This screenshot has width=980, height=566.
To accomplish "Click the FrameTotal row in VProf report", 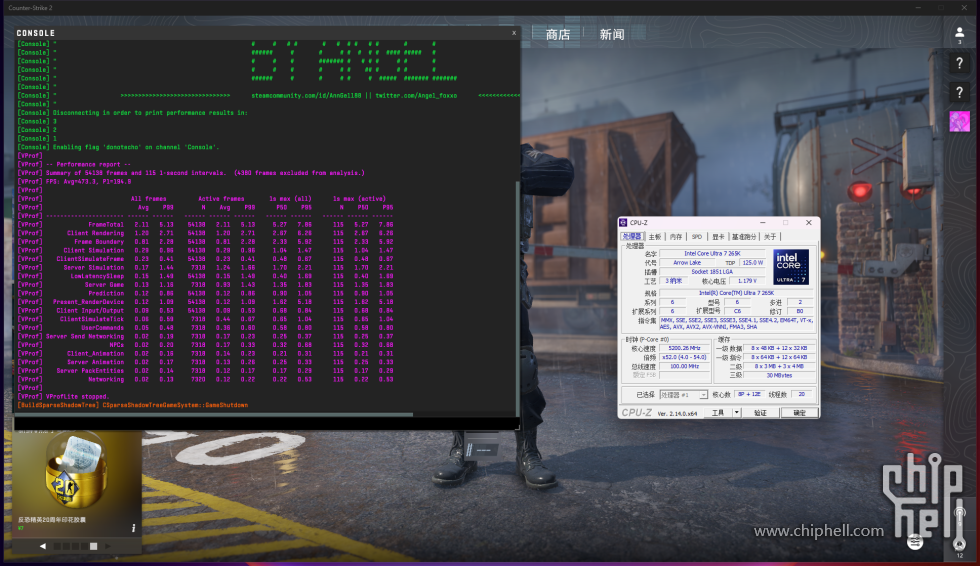I will point(206,224).
